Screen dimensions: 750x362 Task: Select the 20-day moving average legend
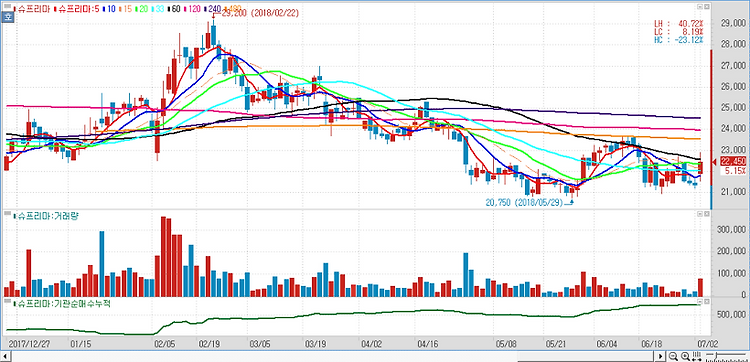[142, 9]
